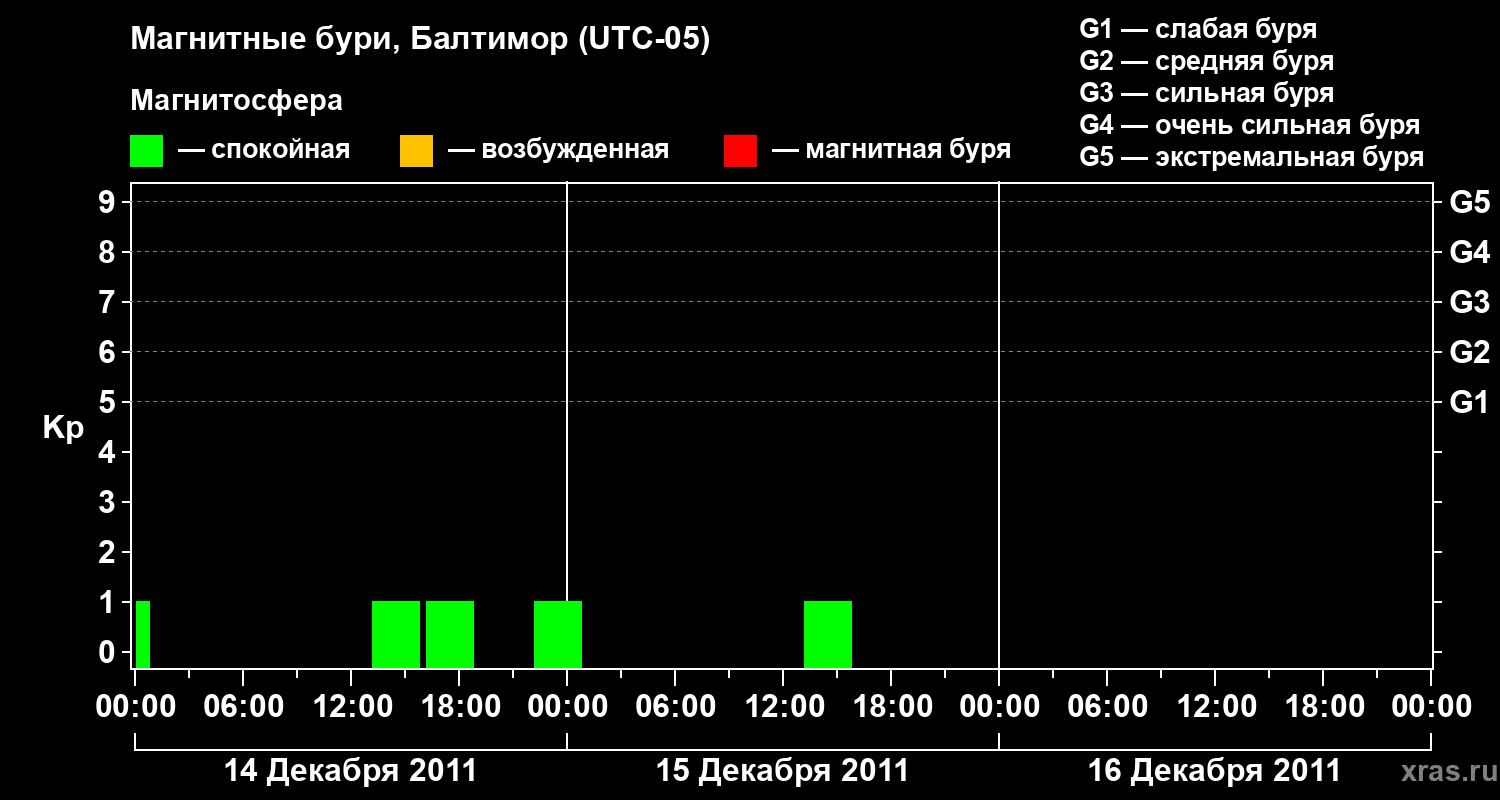The height and width of the screenshot is (800, 1500).
Task: Click the green bar on 15 December afternoon
Action: [x=828, y=634]
